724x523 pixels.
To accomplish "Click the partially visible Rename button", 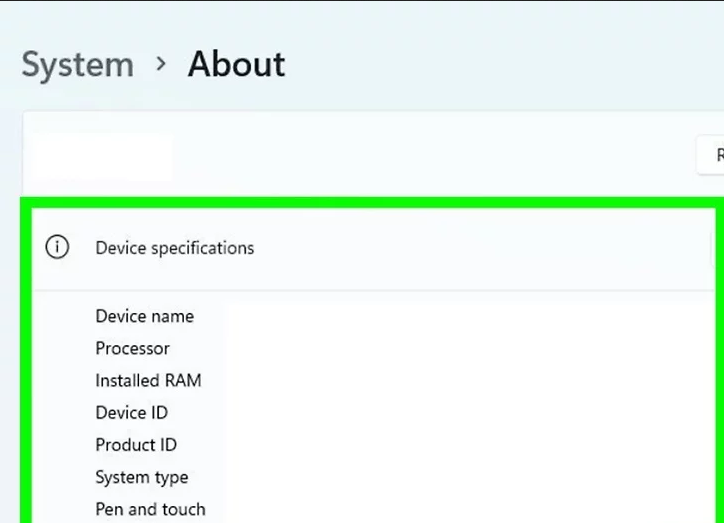I will pos(711,155).
